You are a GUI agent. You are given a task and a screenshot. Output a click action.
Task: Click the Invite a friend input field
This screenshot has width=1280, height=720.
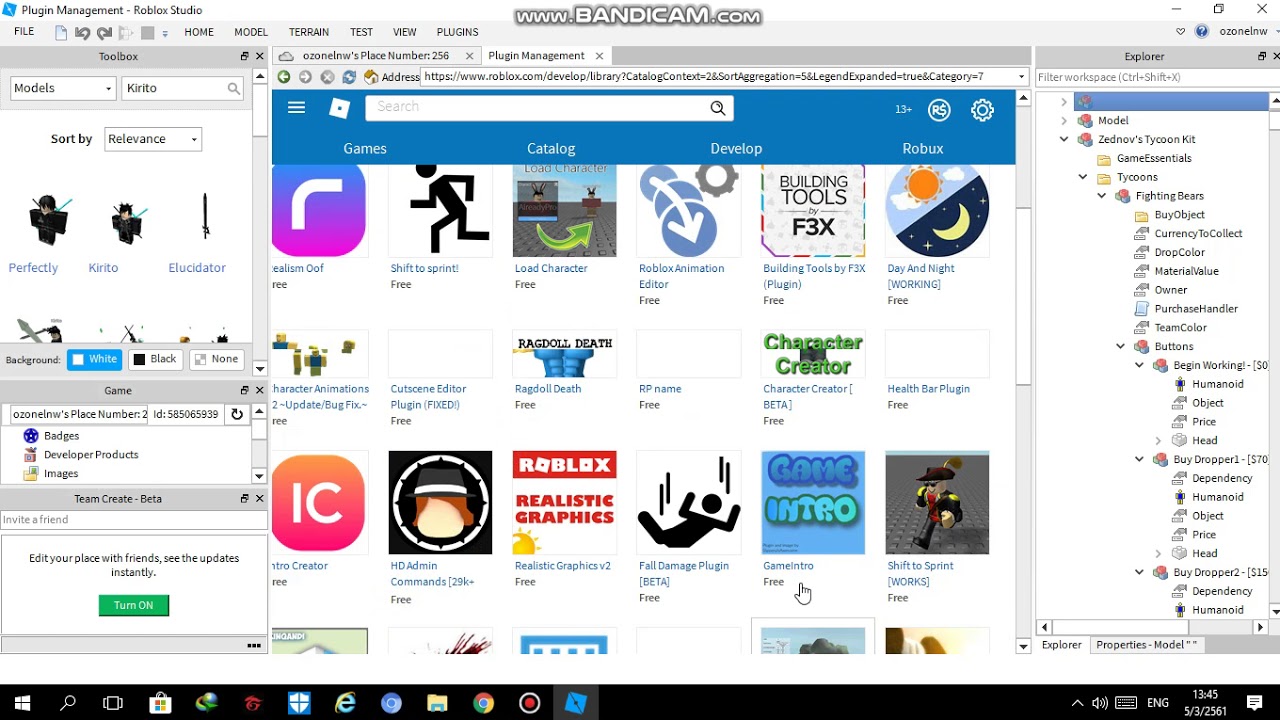coord(133,520)
